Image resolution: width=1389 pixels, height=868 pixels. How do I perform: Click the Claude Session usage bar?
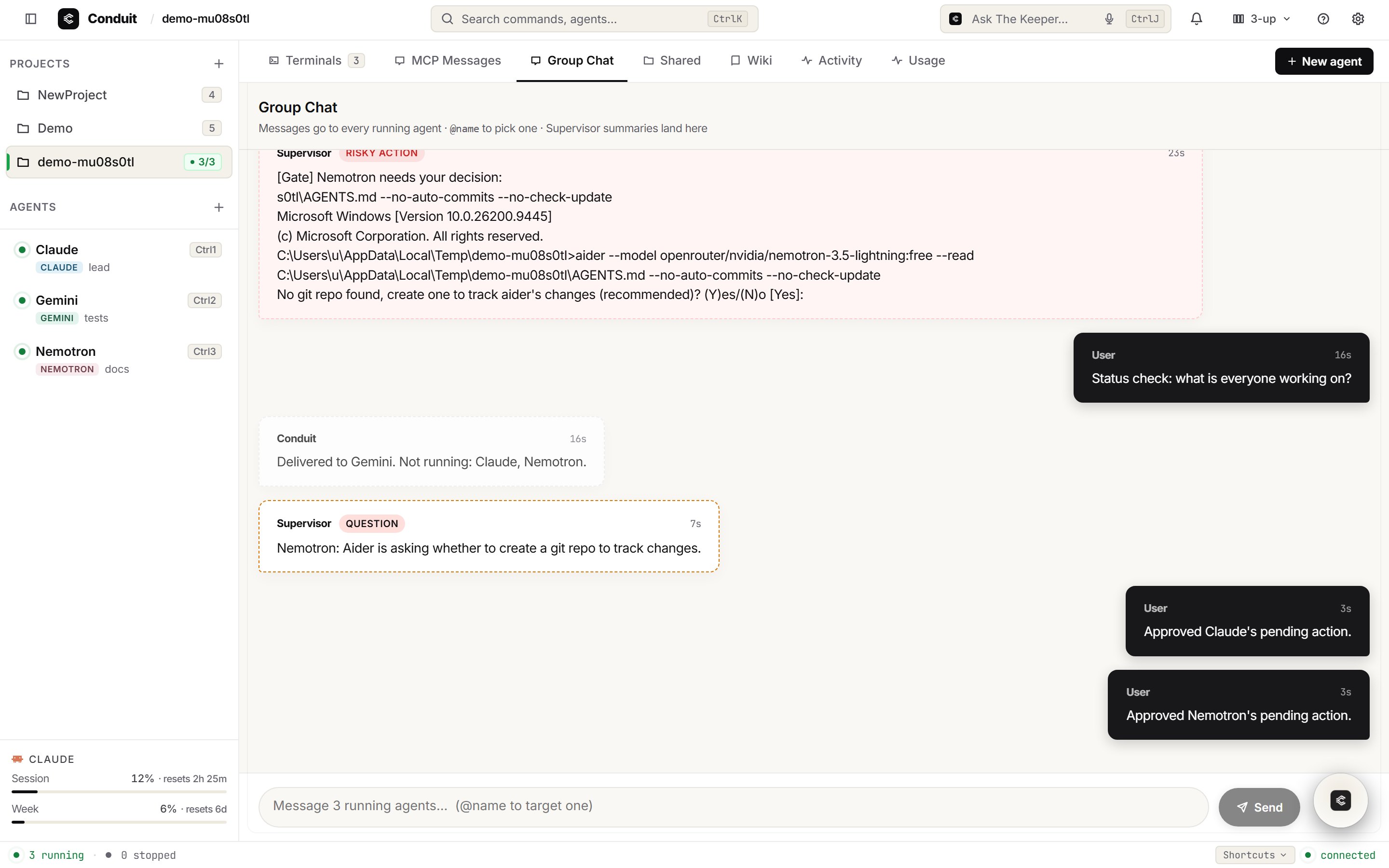(x=119, y=792)
